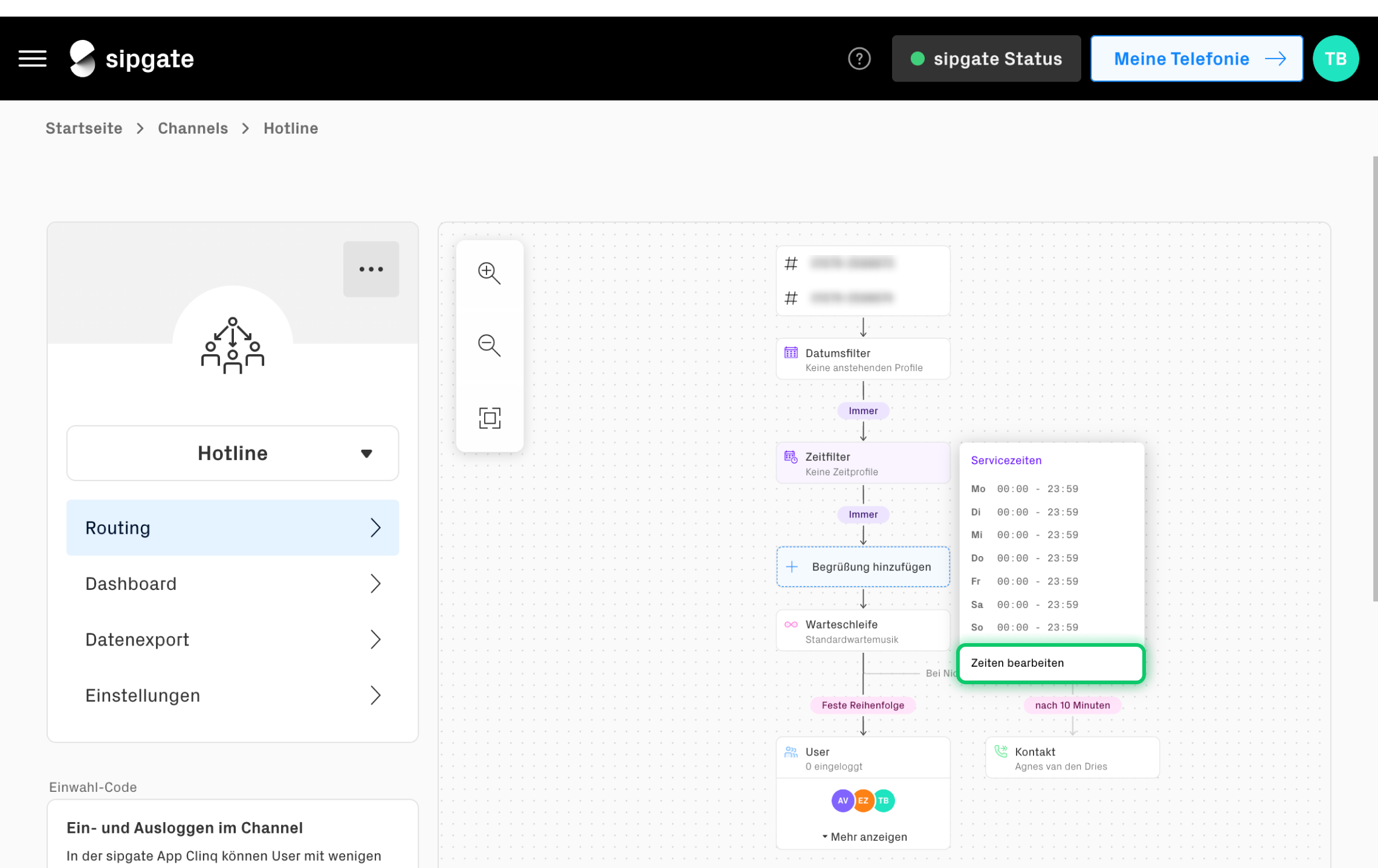This screenshot has width=1378, height=868.
Task: Navigate to Channels breadcrumb
Action: point(193,128)
